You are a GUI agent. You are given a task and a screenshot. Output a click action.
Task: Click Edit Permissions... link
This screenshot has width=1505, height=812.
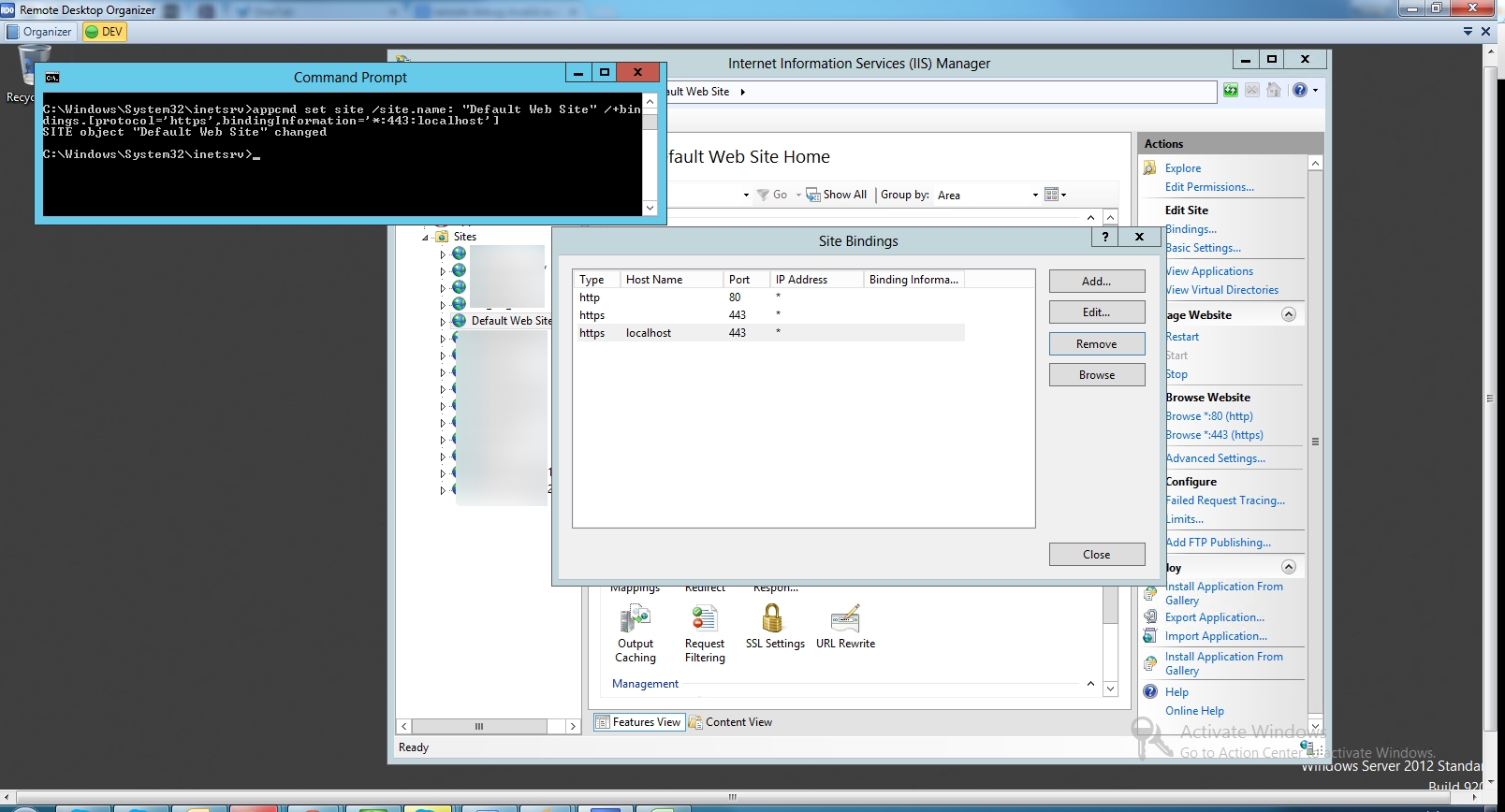tap(1209, 187)
